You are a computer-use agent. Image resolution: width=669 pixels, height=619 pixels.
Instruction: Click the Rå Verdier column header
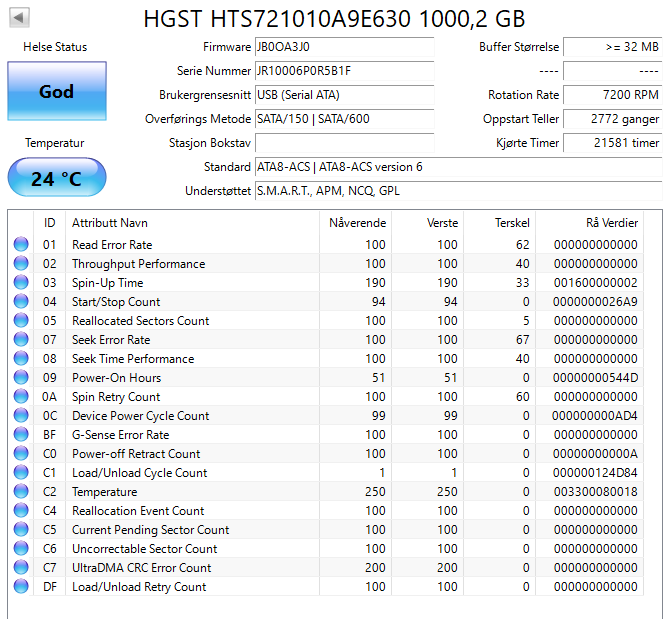pyautogui.click(x=611, y=222)
